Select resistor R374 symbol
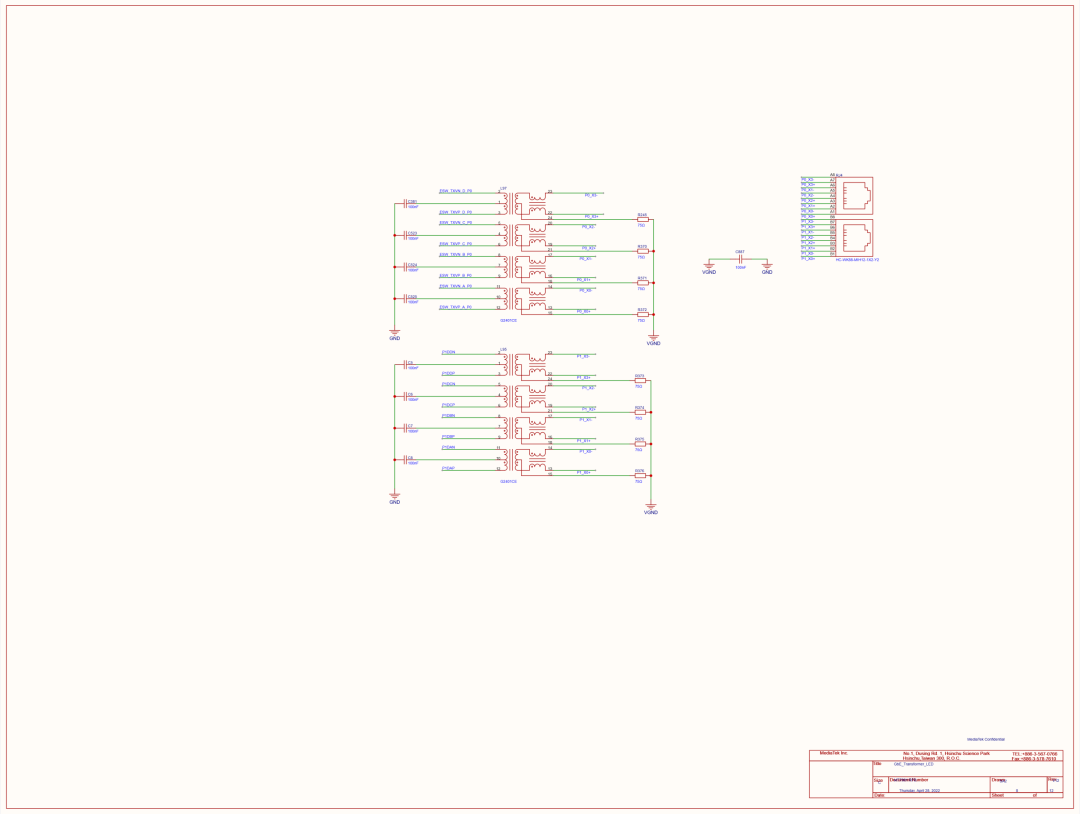Viewport: 1080px width, 814px height. [640, 412]
